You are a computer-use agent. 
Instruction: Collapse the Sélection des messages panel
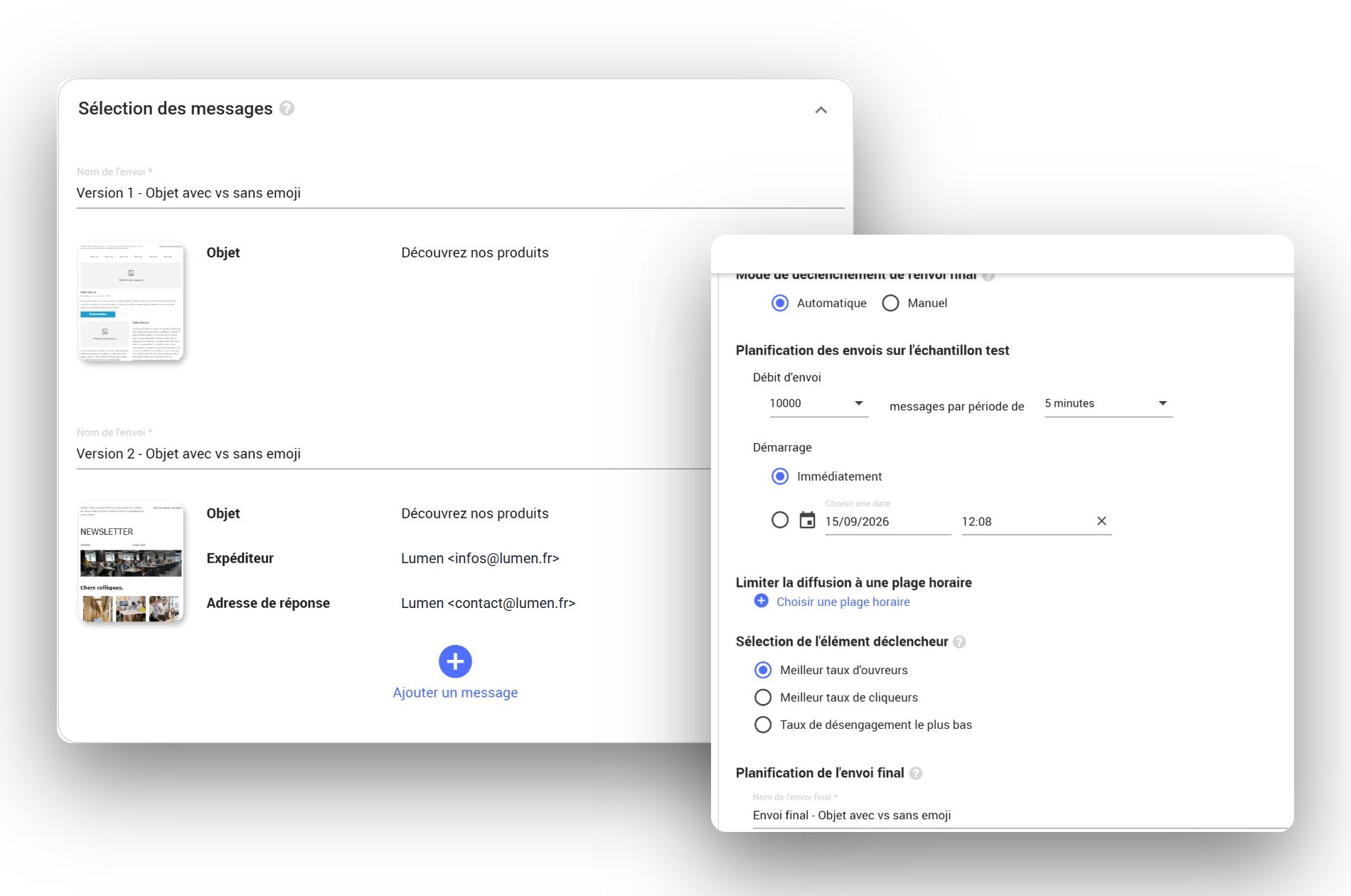(821, 110)
